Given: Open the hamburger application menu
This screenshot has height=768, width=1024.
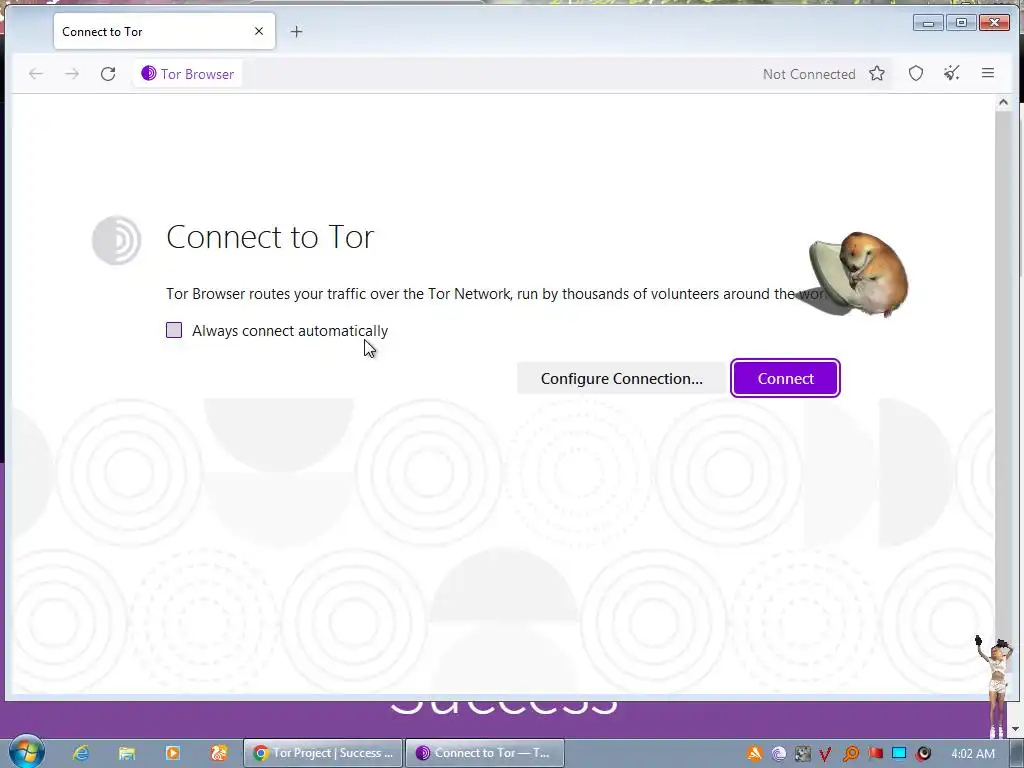Looking at the screenshot, I should coord(988,74).
